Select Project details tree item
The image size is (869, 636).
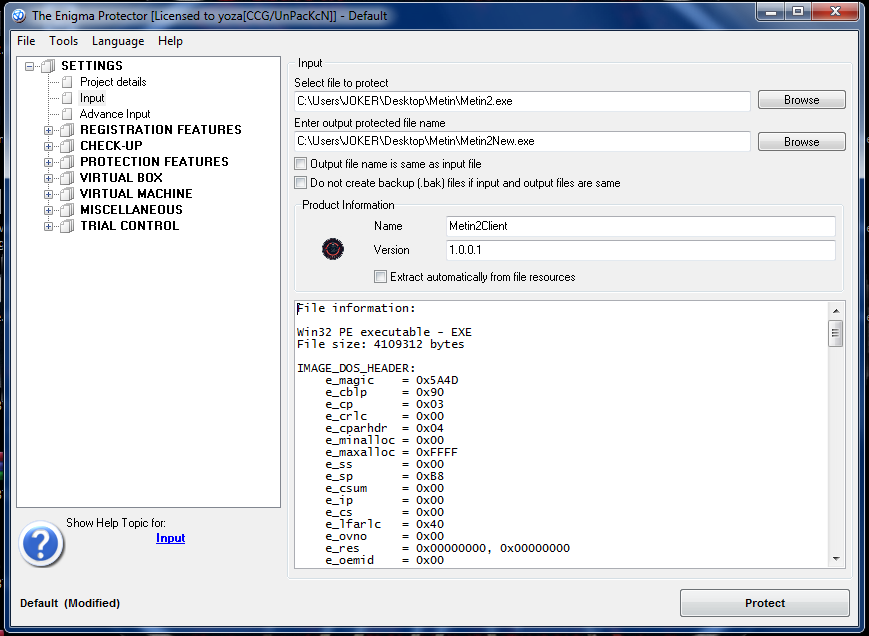(x=113, y=82)
